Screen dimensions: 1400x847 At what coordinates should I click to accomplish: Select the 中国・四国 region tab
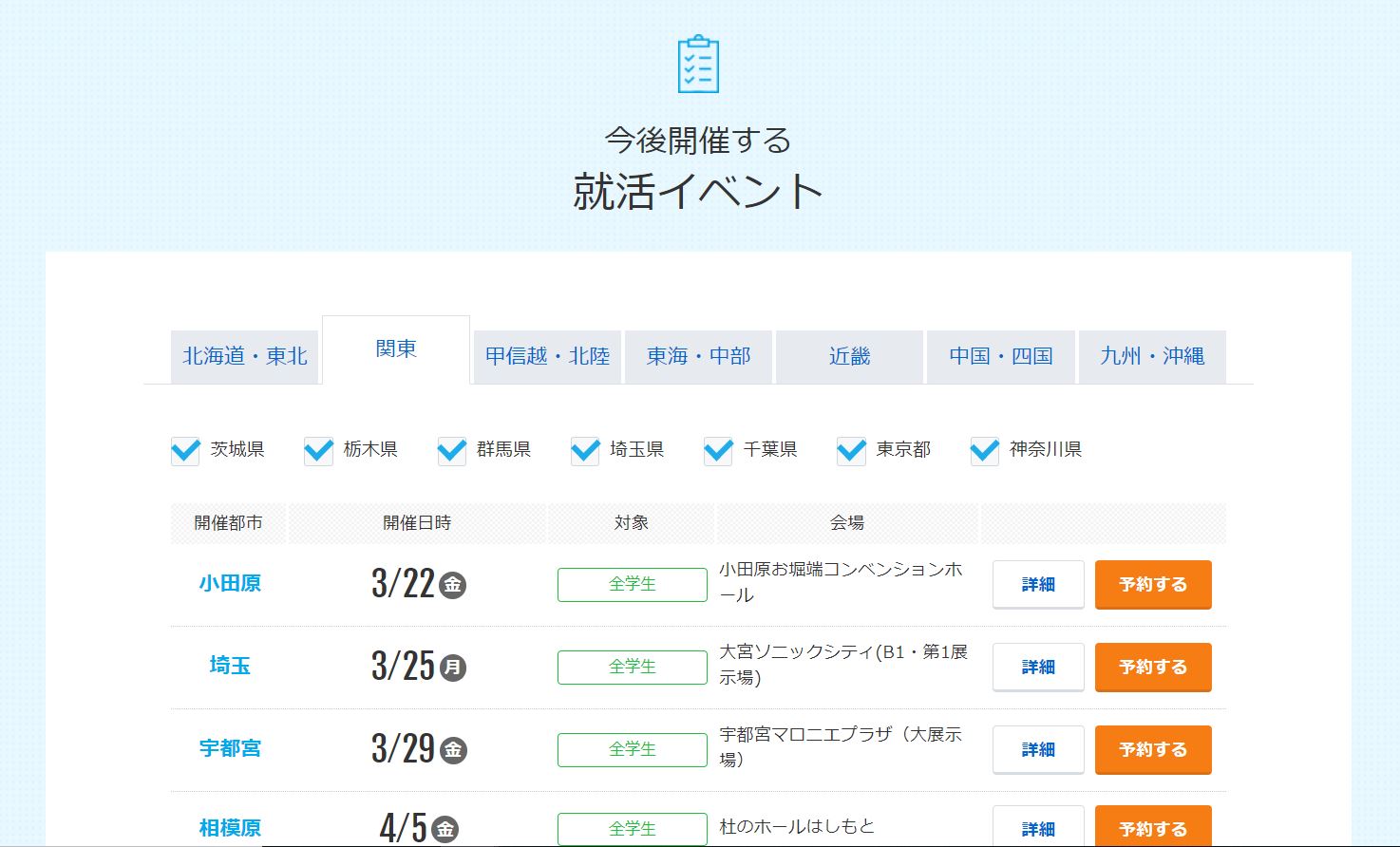tap(1001, 356)
